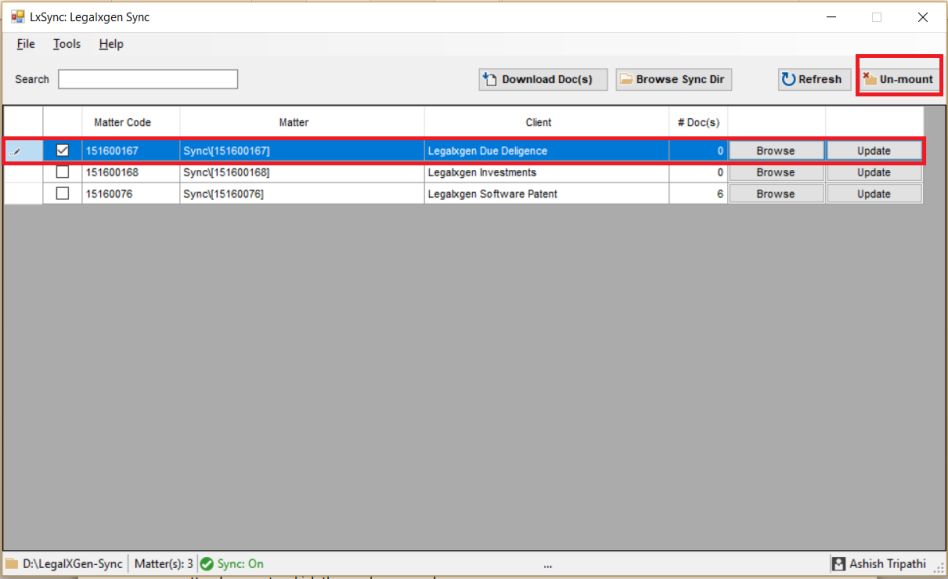Uncheck the checkbox for matter 151600167
The width and height of the screenshot is (948, 579).
click(x=62, y=150)
